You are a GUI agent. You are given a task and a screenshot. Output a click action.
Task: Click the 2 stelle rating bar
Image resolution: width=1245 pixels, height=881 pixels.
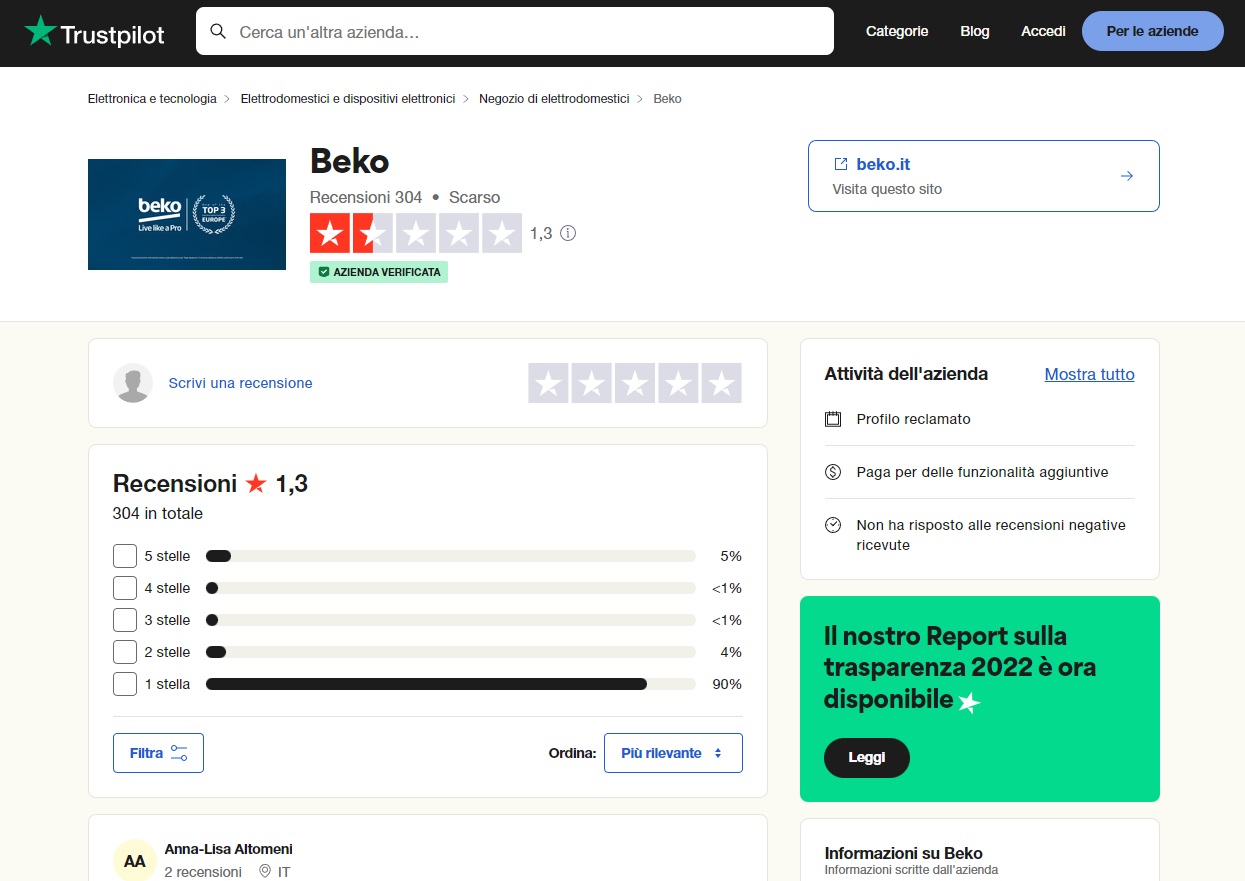(450, 652)
